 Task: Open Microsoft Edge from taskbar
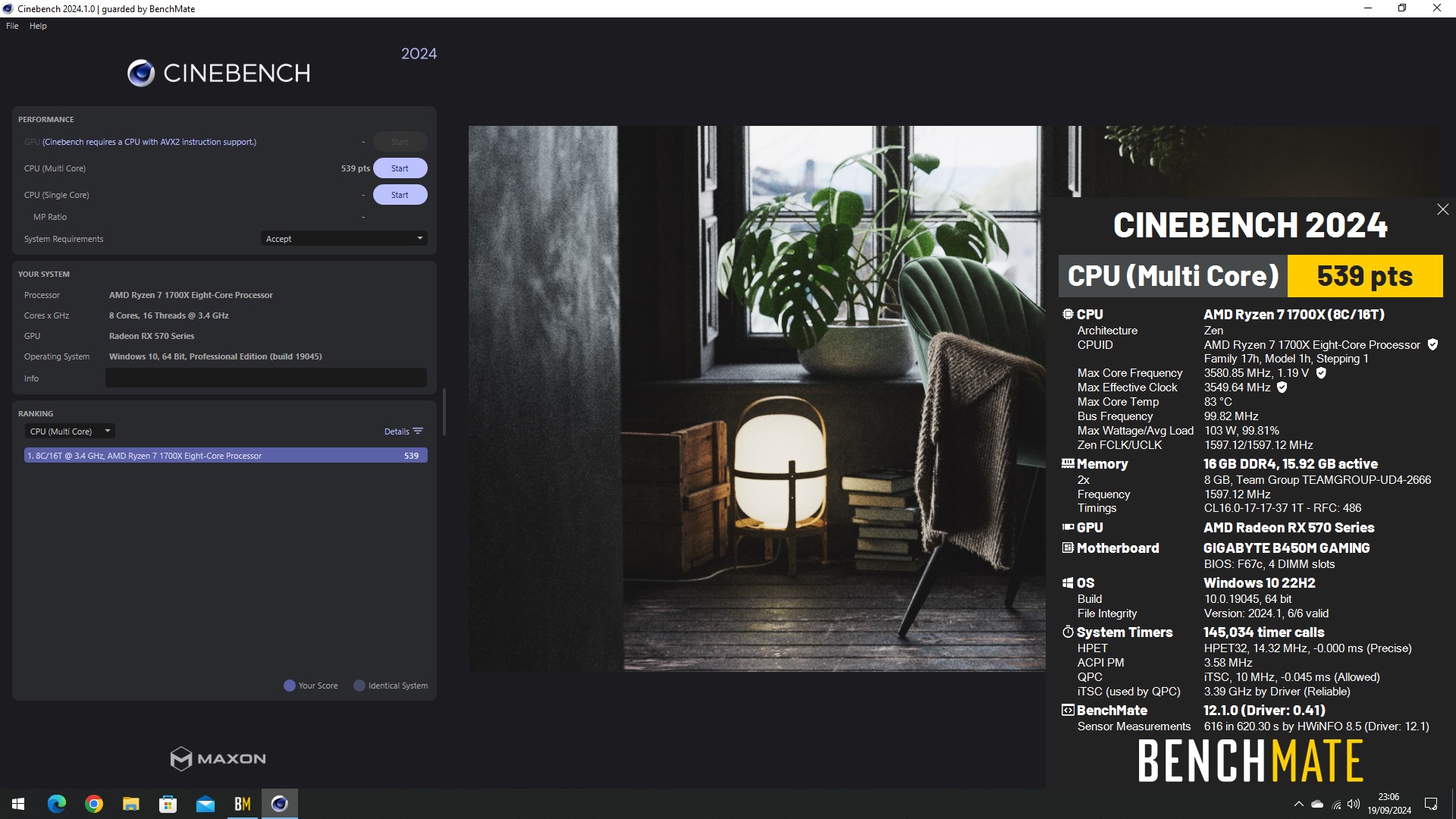click(x=57, y=804)
